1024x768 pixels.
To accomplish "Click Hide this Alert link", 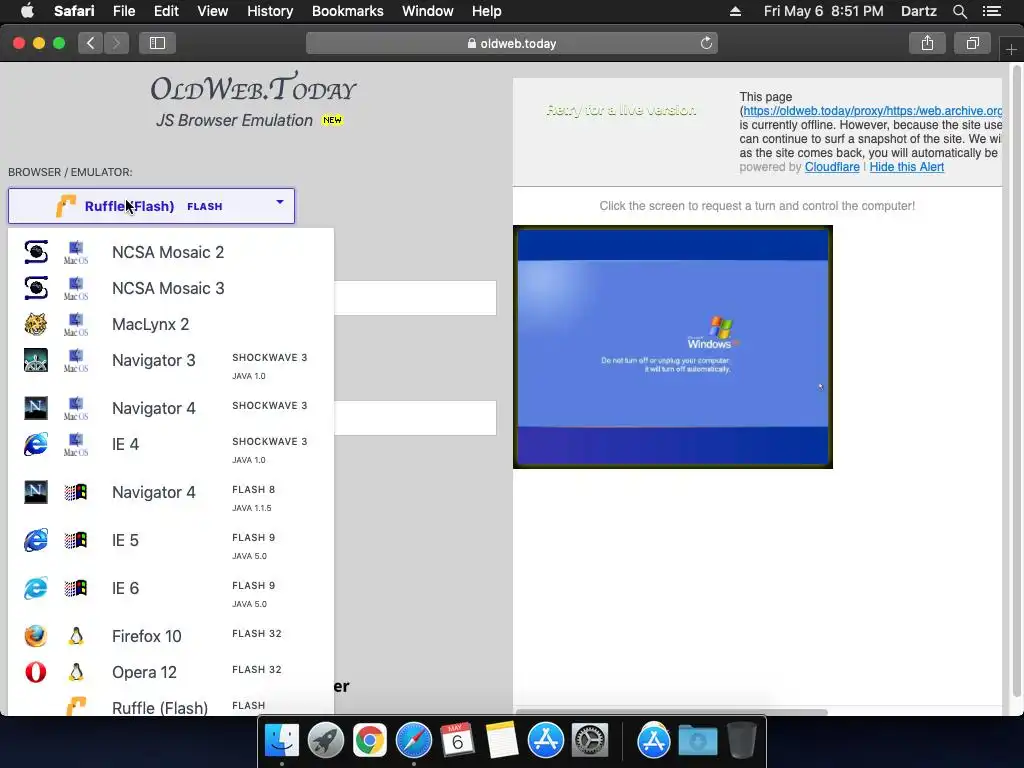I will (x=906, y=167).
